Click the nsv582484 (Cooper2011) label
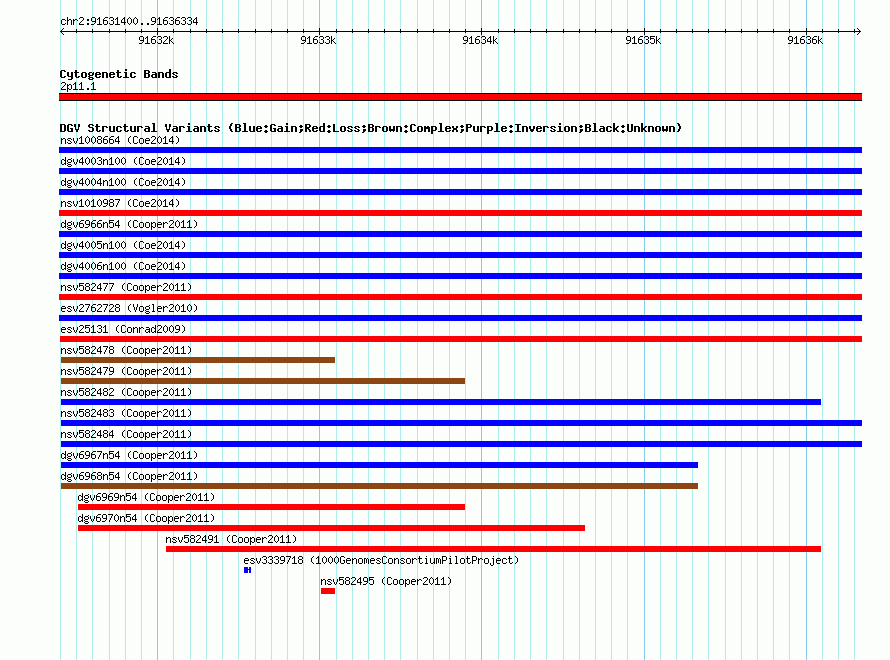Viewport: 890px width, 660px height. [x=126, y=434]
